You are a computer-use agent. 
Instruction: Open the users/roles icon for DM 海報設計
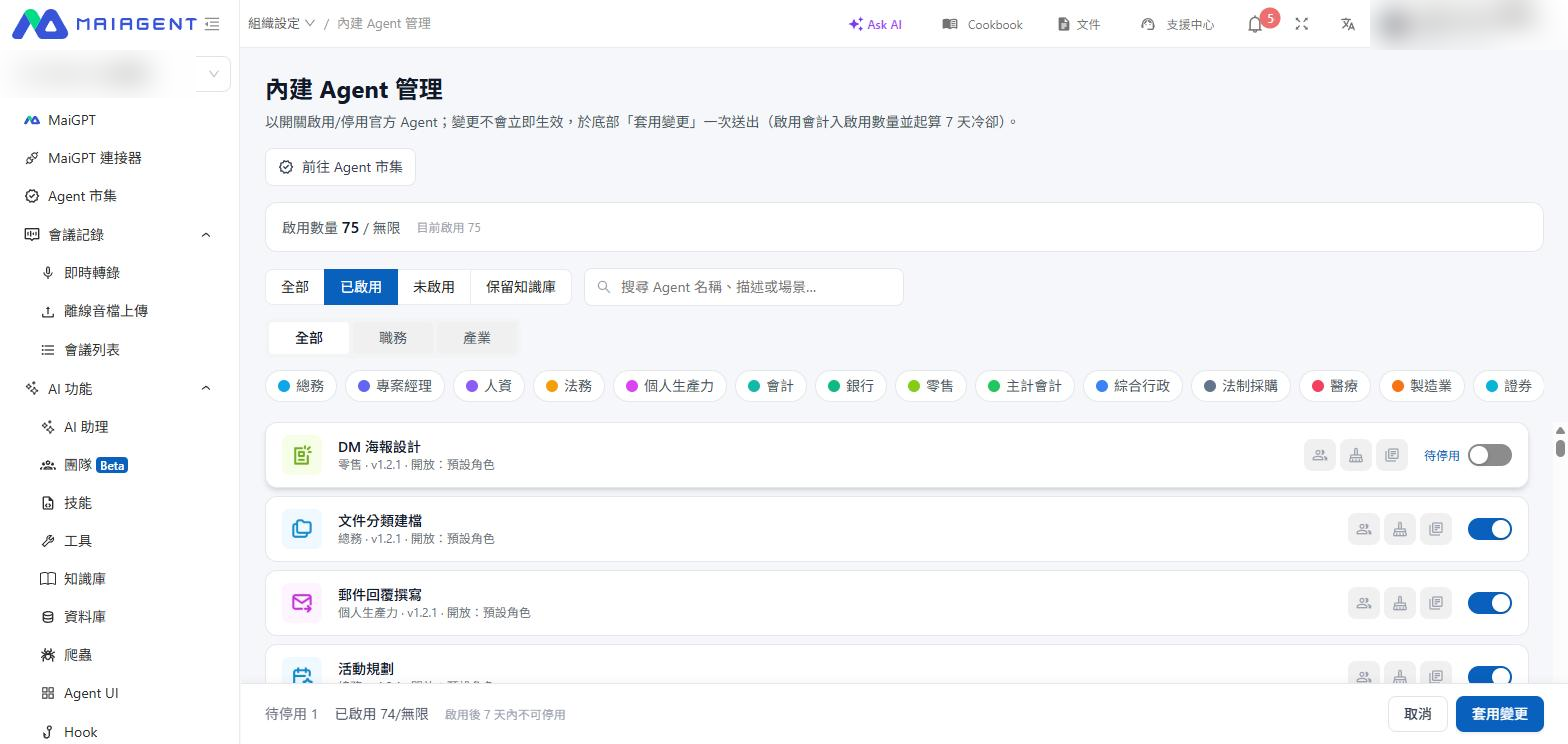pyautogui.click(x=1320, y=455)
